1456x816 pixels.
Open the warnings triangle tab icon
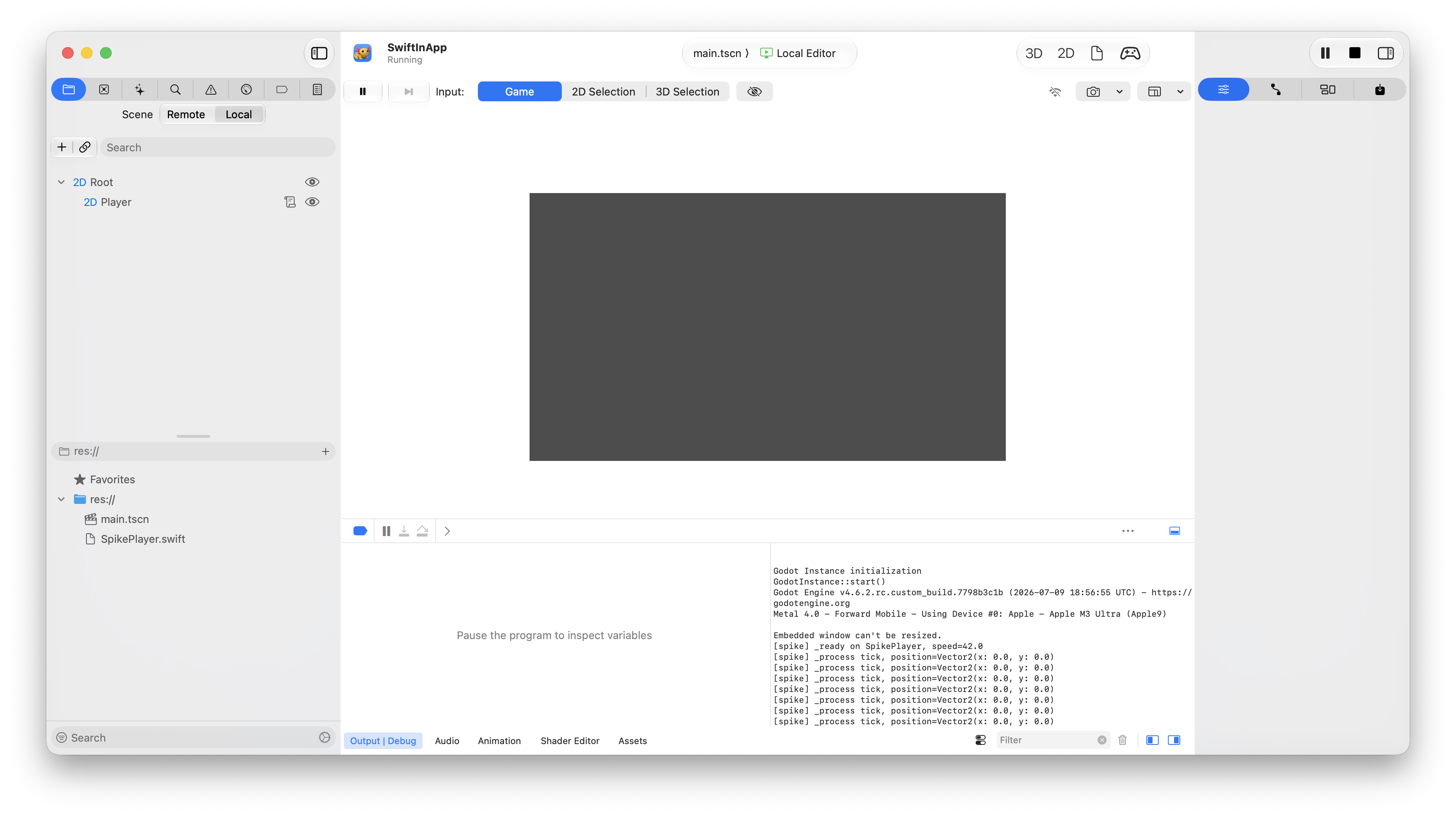[211, 89]
